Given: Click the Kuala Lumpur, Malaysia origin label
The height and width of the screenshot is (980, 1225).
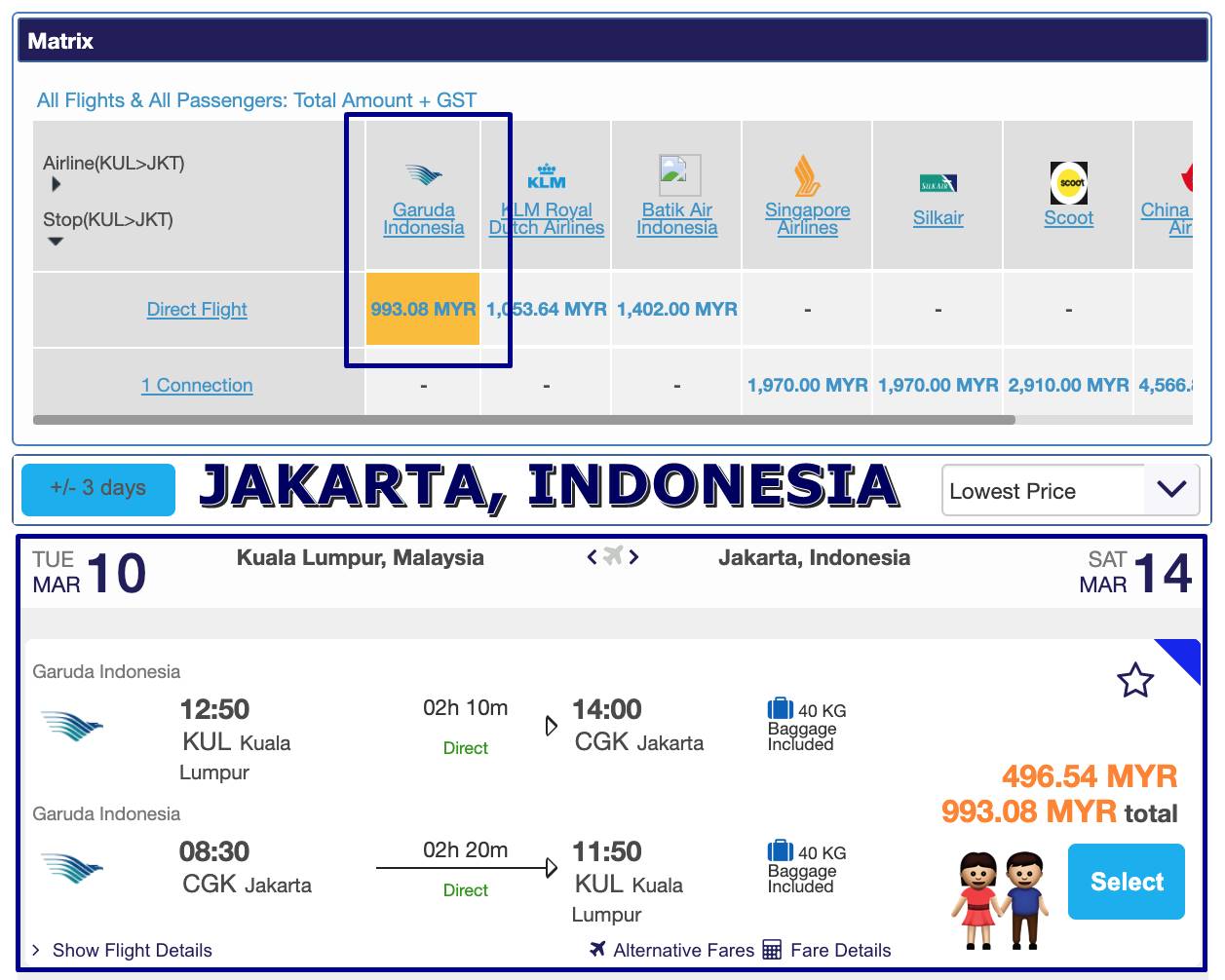Looking at the screenshot, I should point(361,558).
